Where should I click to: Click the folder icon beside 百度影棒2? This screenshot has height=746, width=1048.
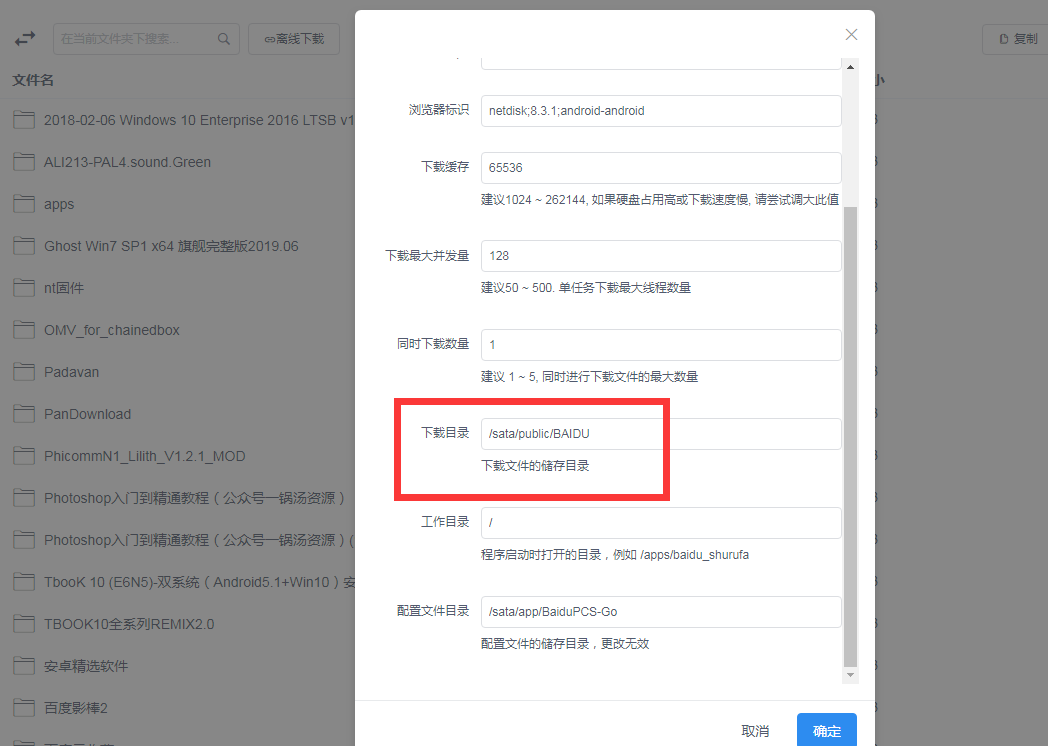point(24,708)
